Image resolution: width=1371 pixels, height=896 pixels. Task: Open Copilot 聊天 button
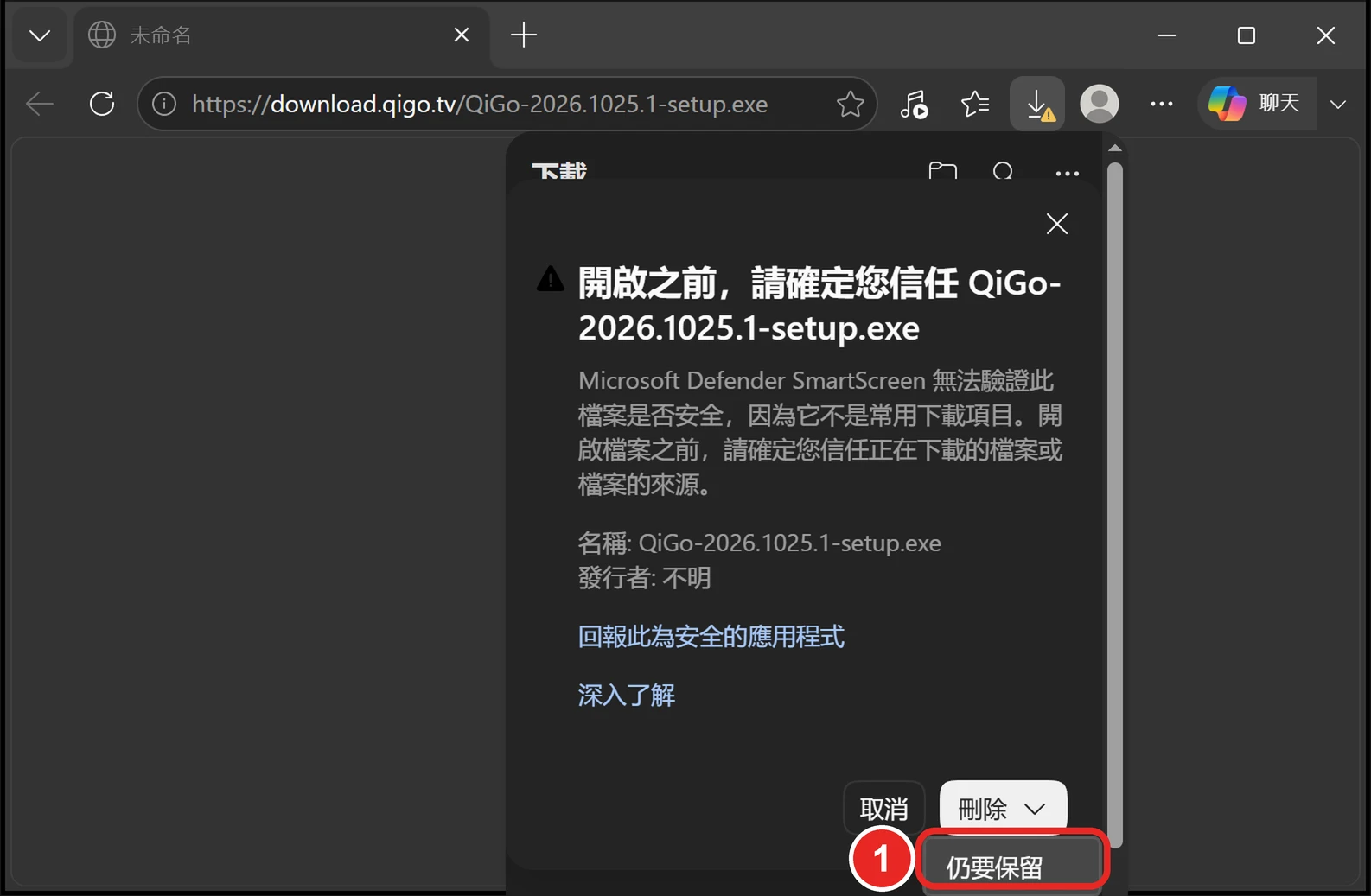tap(1257, 104)
